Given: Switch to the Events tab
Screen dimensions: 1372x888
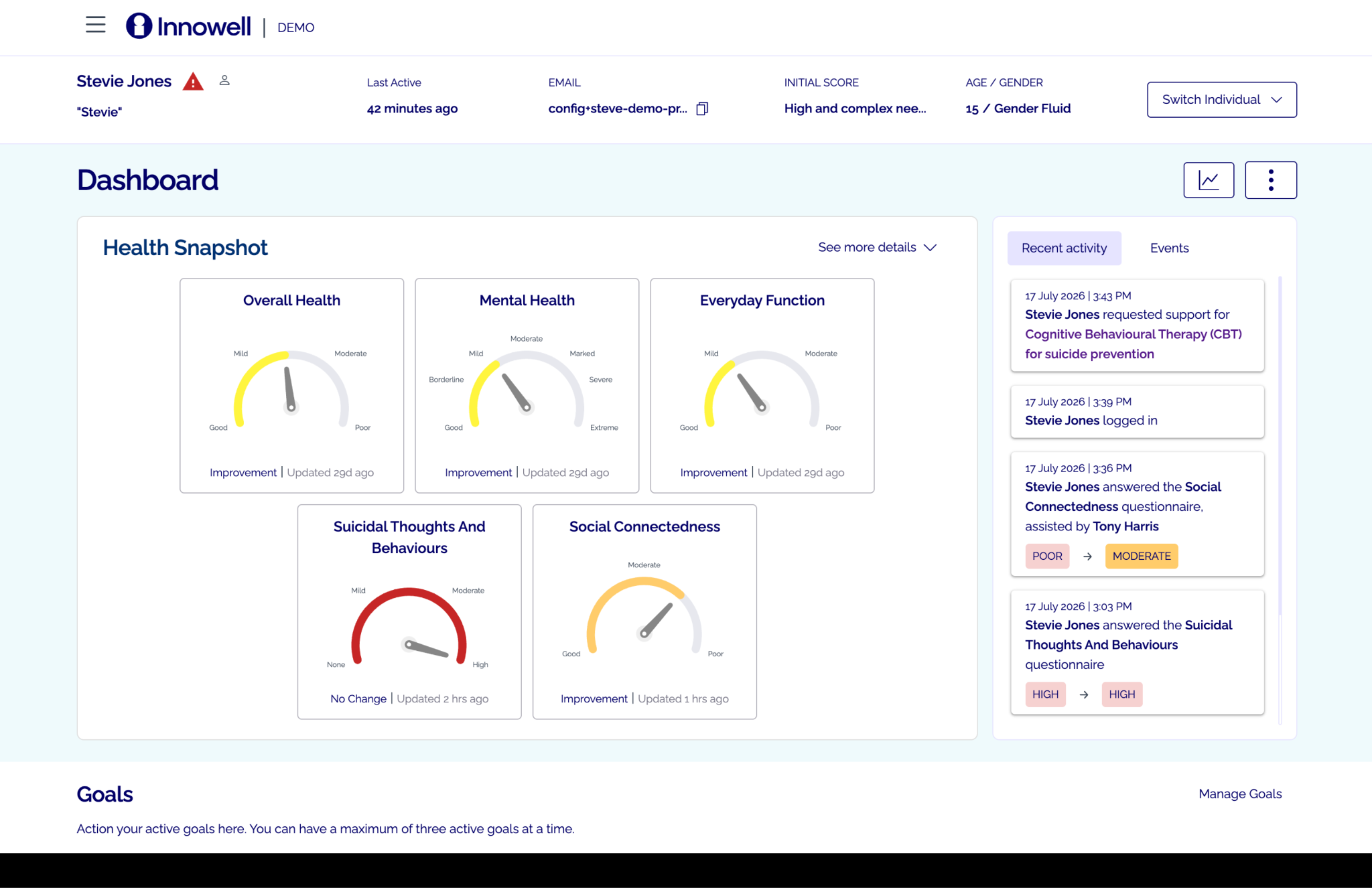Looking at the screenshot, I should [x=1169, y=248].
